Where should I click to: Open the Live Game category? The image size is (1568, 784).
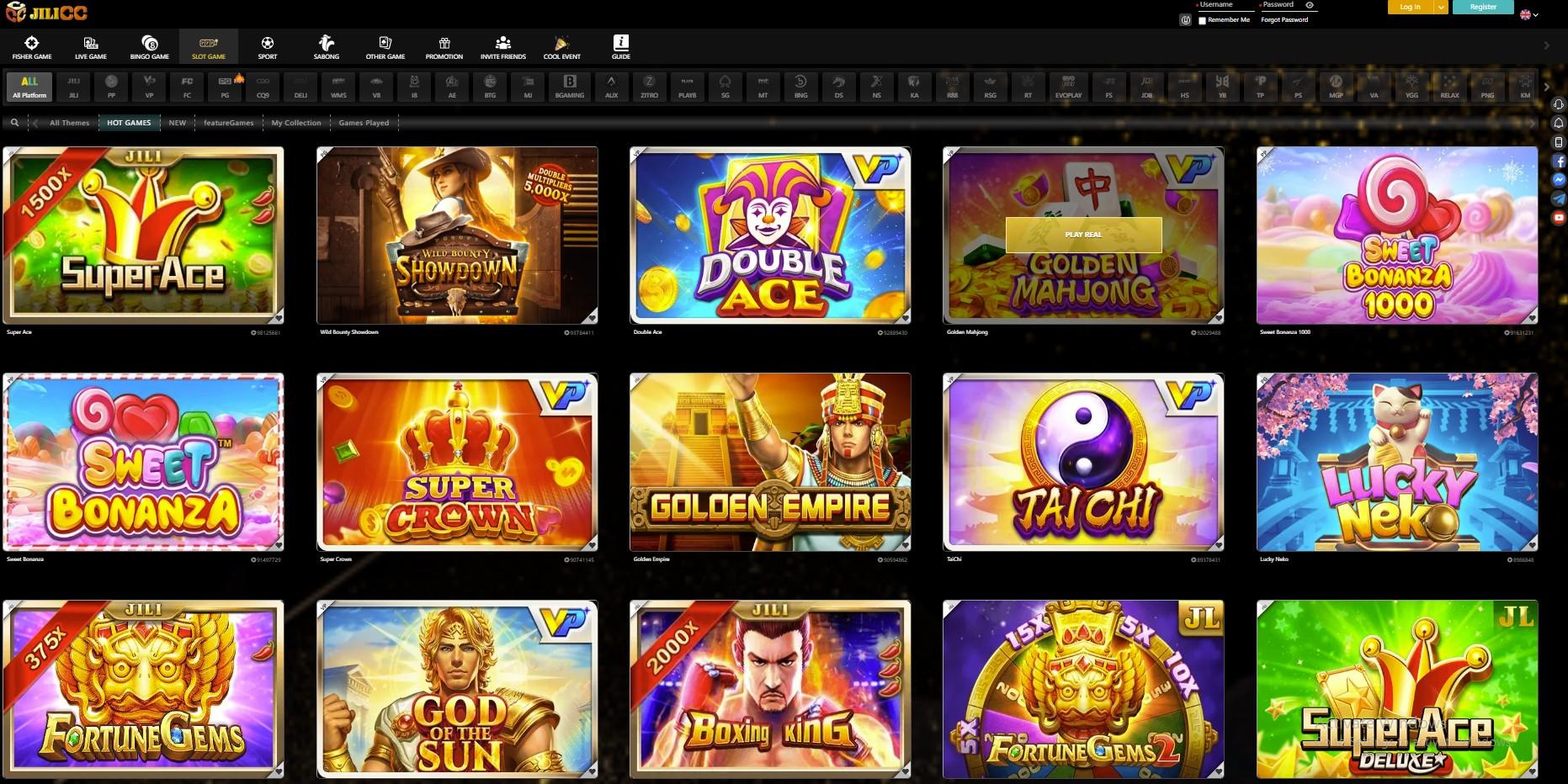click(x=91, y=47)
